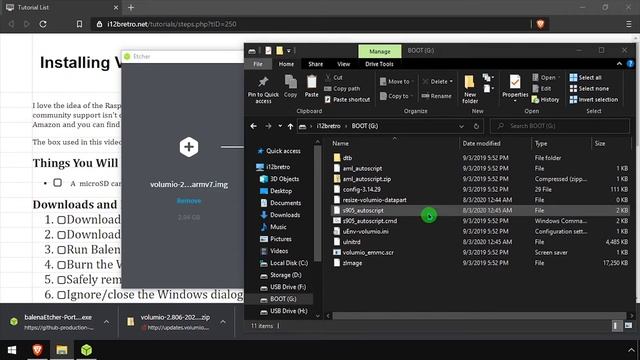Viewport: 640px width, 360px height.
Task: Open the Copy to dropdown
Action: [396, 96]
